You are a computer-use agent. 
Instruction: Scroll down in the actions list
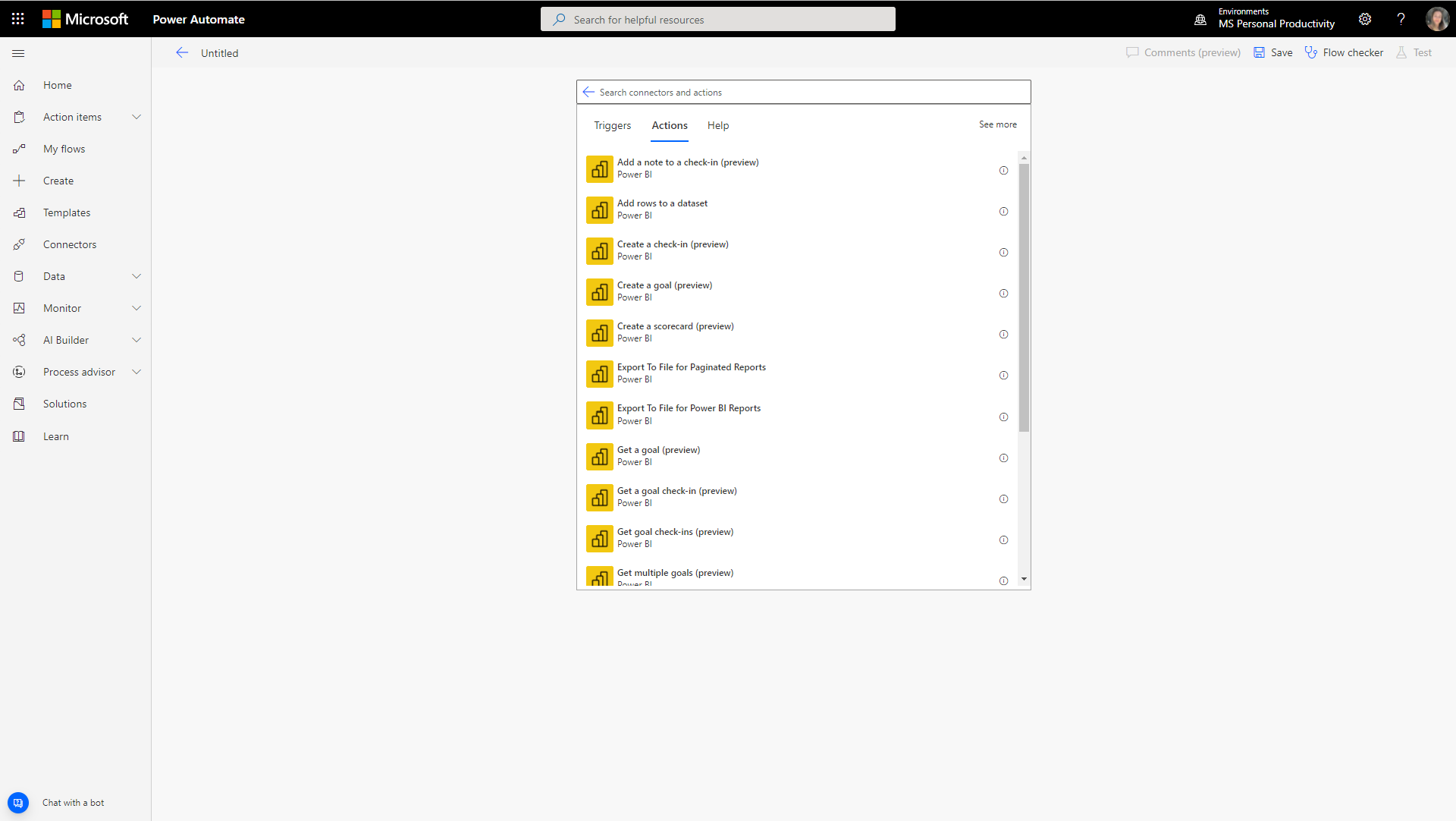pyautogui.click(x=1024, y=580)
